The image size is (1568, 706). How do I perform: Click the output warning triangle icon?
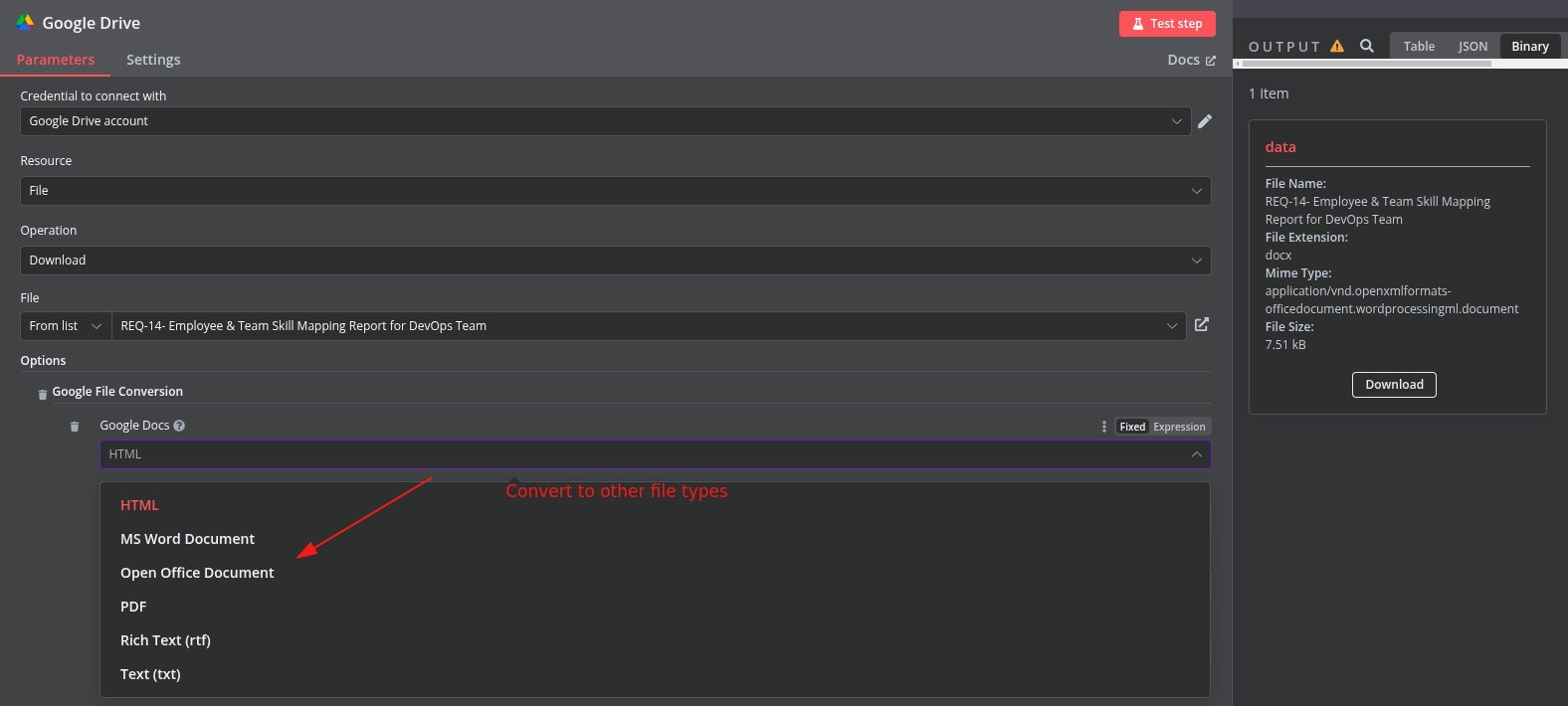(1337, 46)
